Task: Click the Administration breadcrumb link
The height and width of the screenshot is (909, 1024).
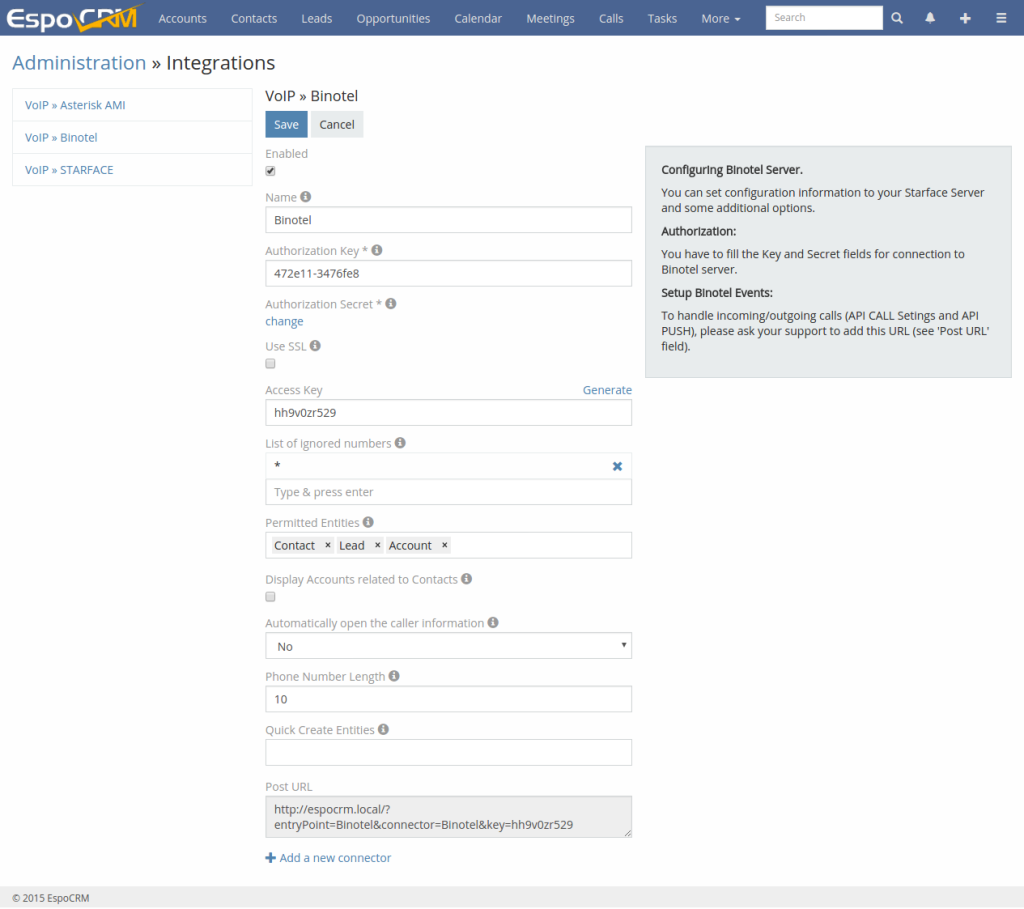Action: [x=79, y=63]
